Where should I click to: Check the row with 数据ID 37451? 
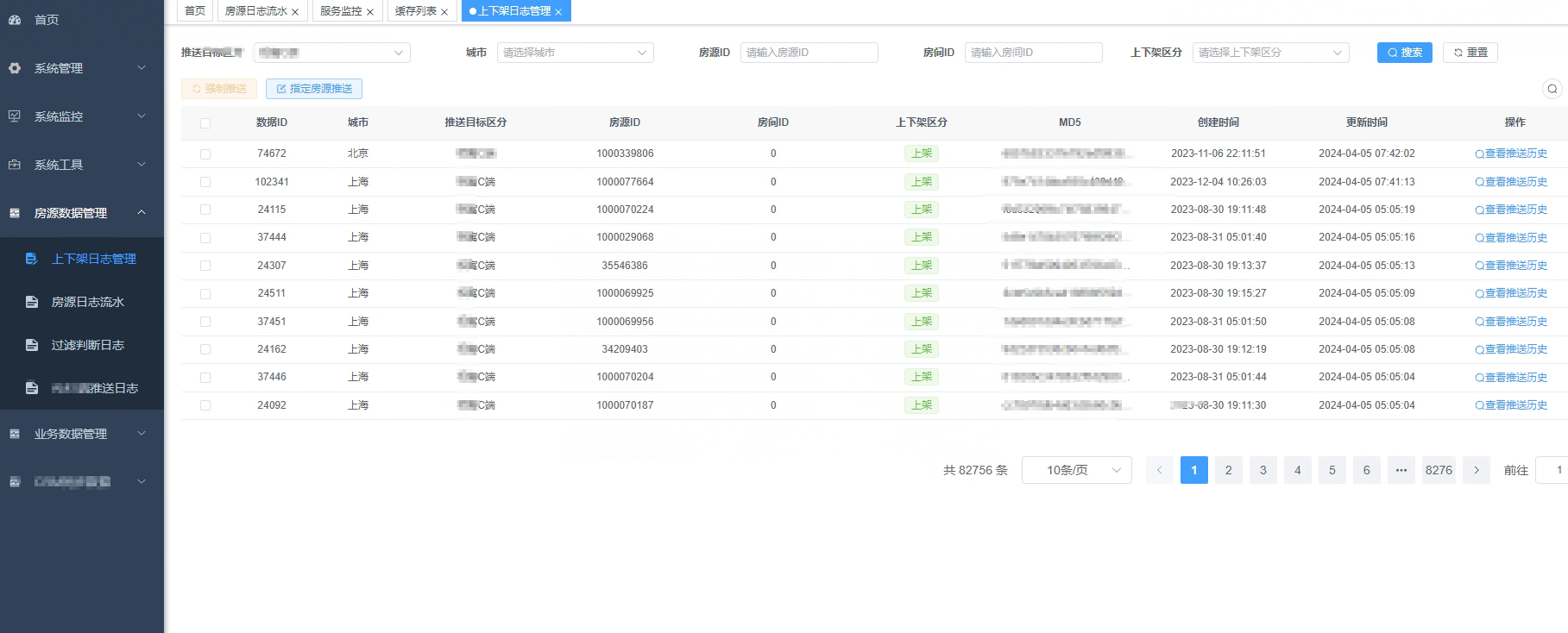click(205, 322)
